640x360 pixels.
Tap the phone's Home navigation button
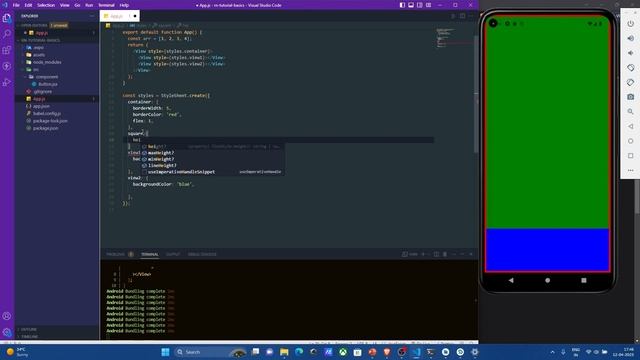click(547, 280)
